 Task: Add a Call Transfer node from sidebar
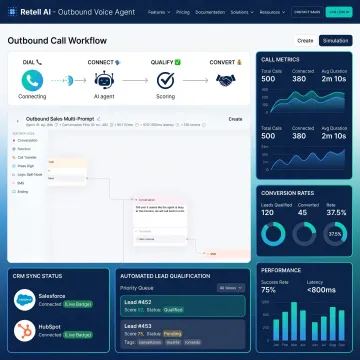pos(24,157)
